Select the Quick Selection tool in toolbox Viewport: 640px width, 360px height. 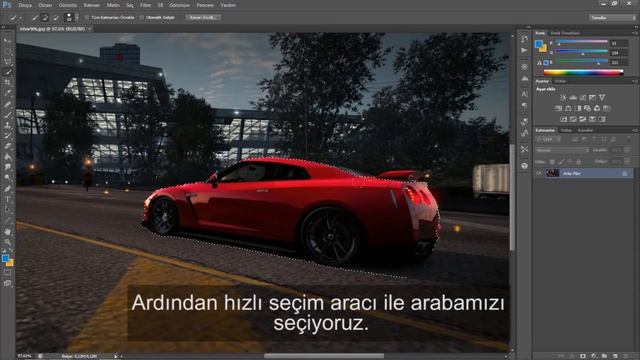7,72
